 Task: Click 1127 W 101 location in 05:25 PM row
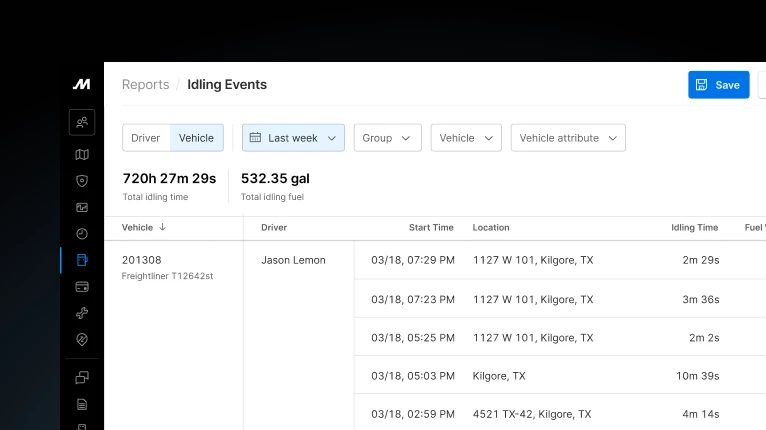click(533, 338)
